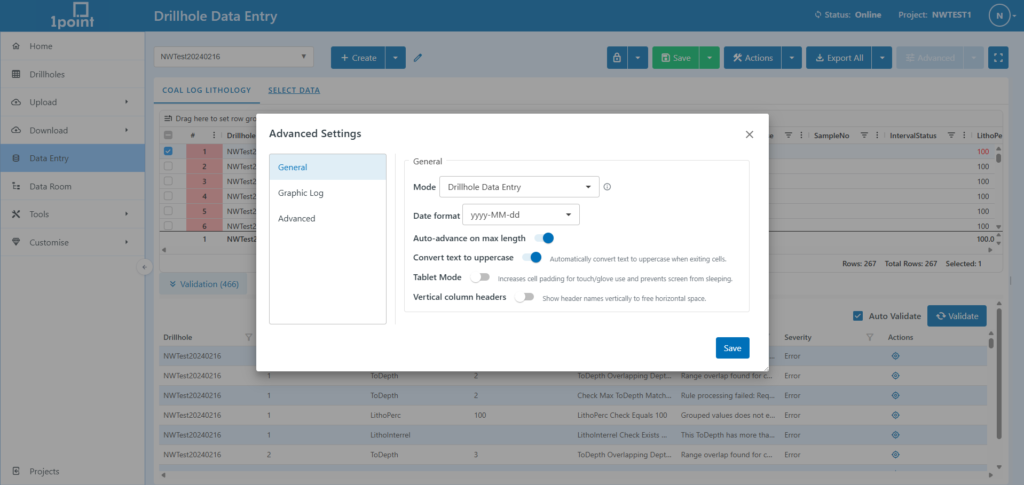Open the Date format dropdown
This screenshot has width=1024, height=485.
tap(520, 214)
